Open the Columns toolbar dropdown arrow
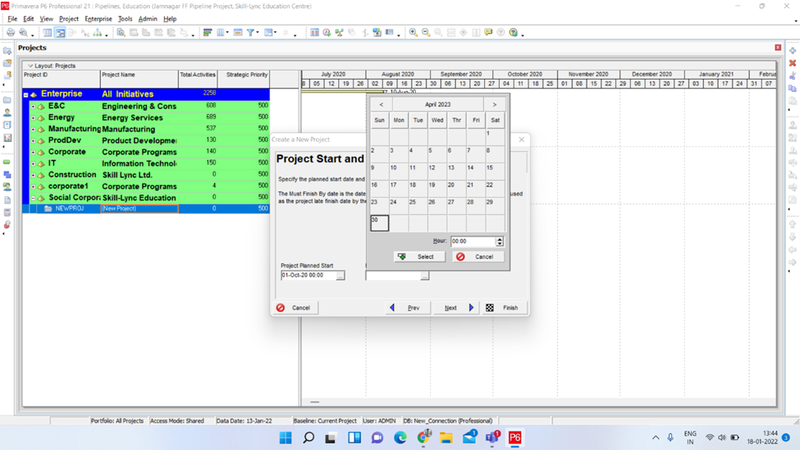Image resolution: width=800 pixels, height=450 pixels. pos(227,33)
